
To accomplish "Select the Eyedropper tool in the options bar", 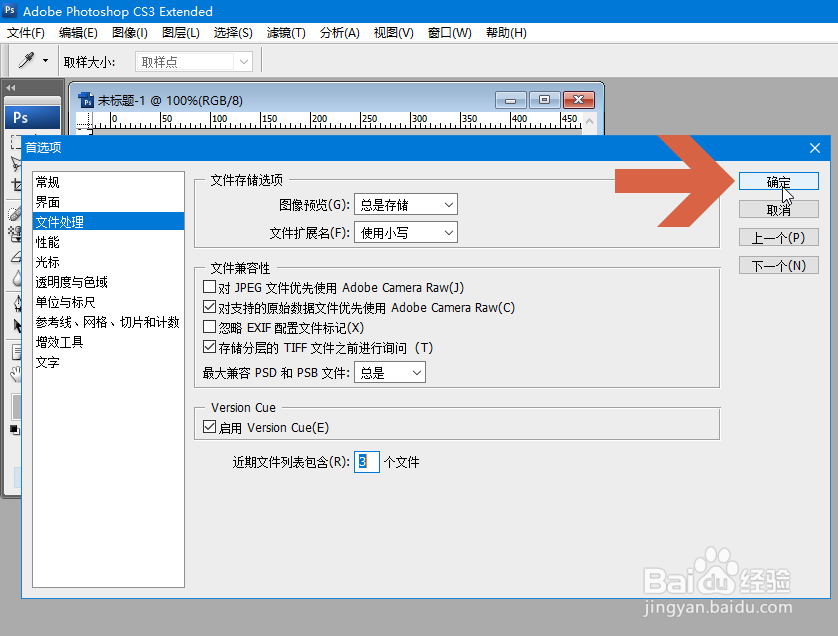I will point(25,59).
